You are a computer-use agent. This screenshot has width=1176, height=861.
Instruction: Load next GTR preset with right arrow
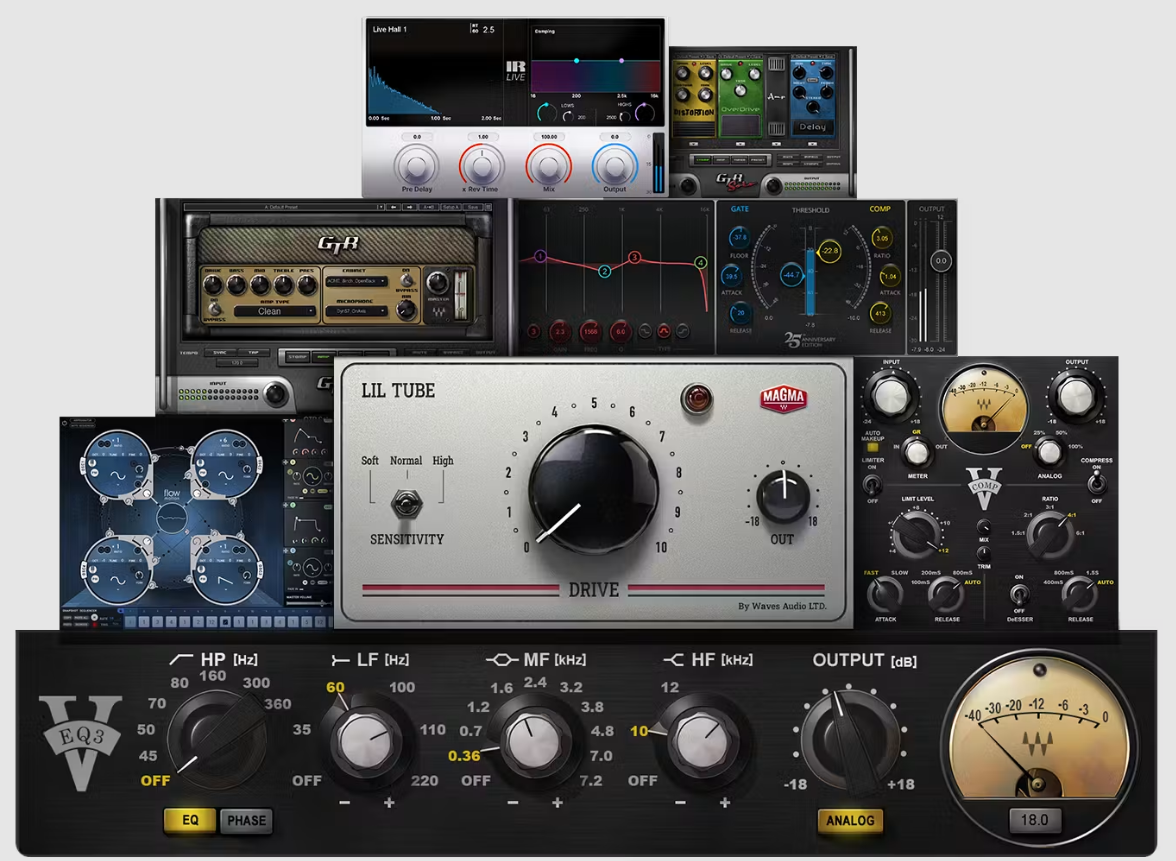410,207
